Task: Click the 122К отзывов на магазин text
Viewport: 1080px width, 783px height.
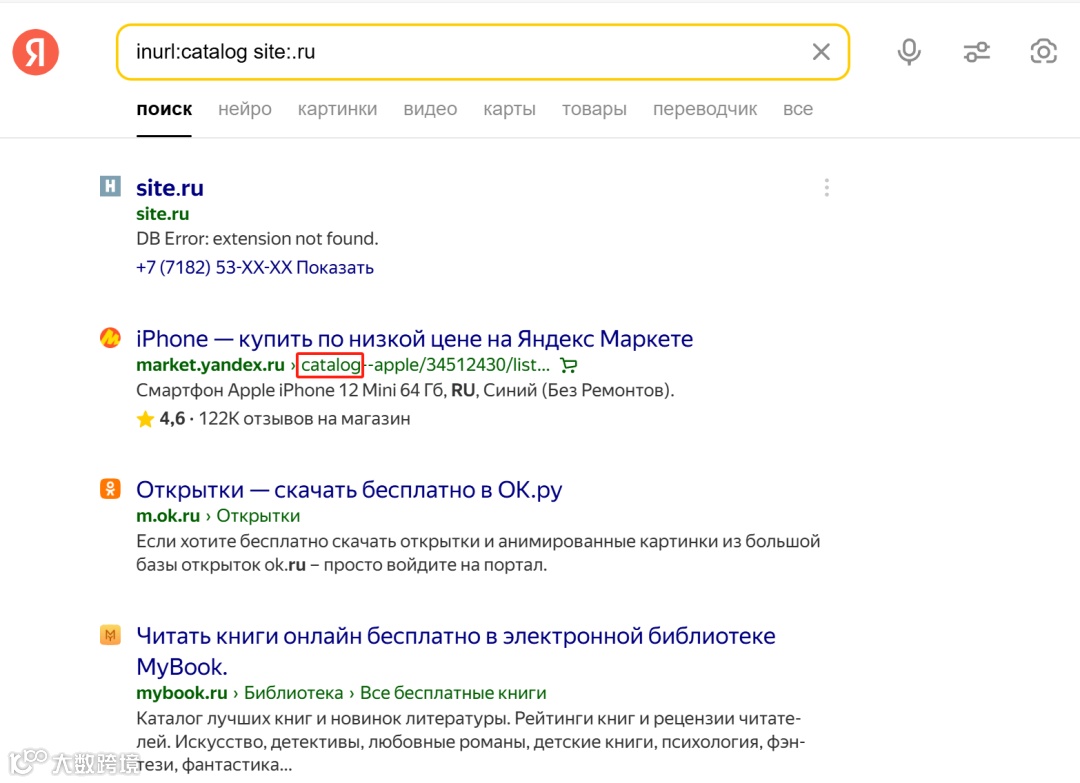Action: click(304, 419)
